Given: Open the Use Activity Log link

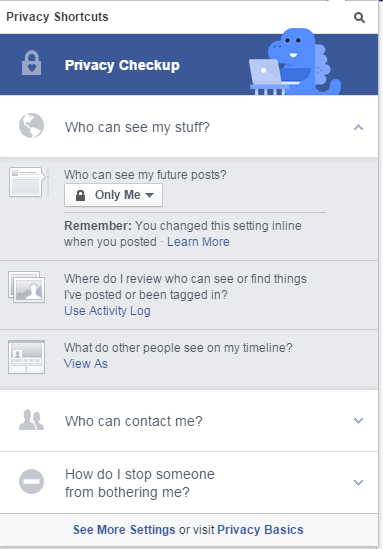Looking at the screenshot, I should click(x=107, y=311).
